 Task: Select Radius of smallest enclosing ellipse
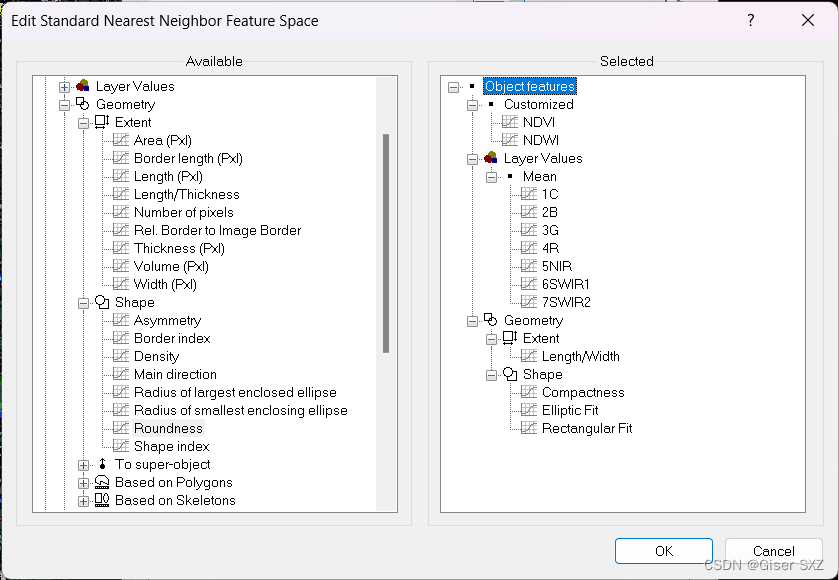click(x=240, y=410)
